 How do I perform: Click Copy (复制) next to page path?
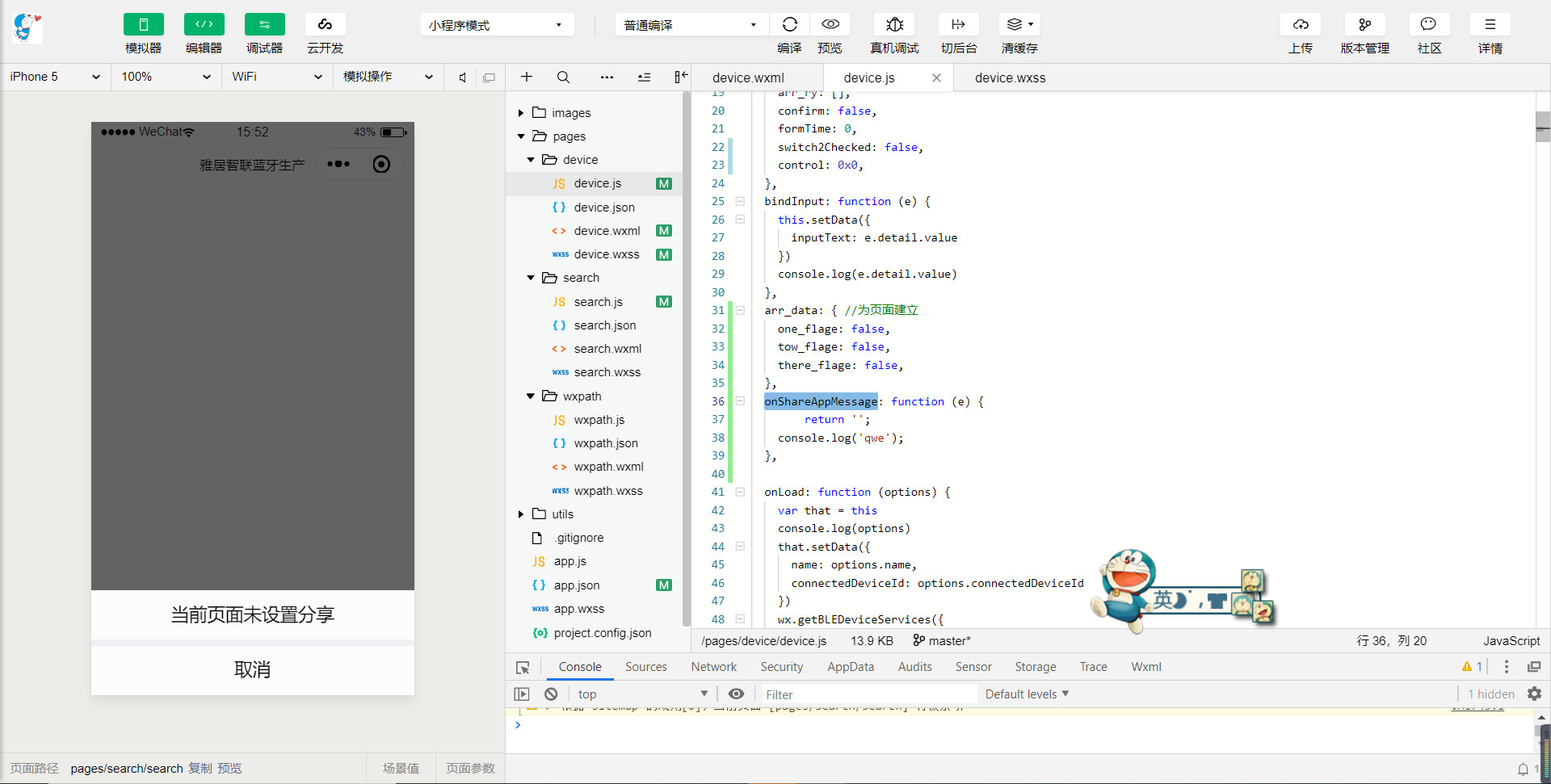[x=200, y=769]
